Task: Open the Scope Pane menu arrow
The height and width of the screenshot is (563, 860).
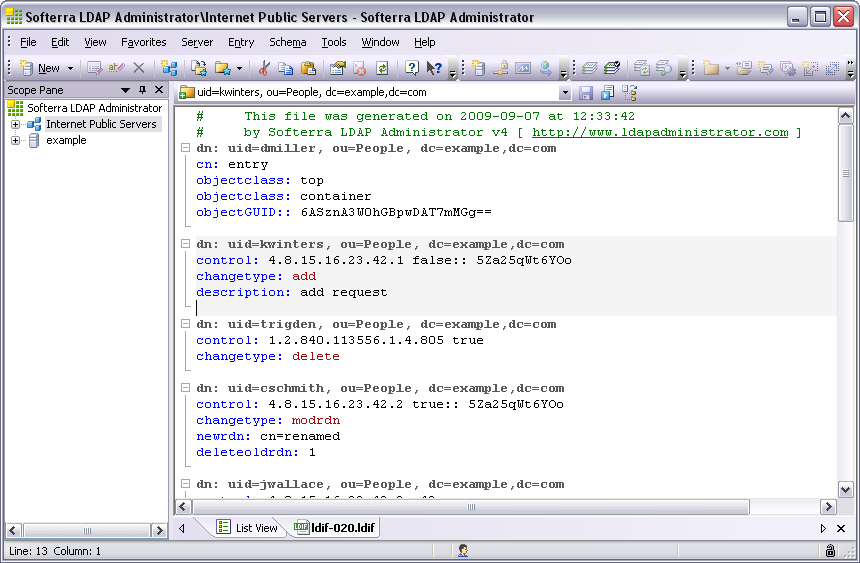Action: coord(125,90)
